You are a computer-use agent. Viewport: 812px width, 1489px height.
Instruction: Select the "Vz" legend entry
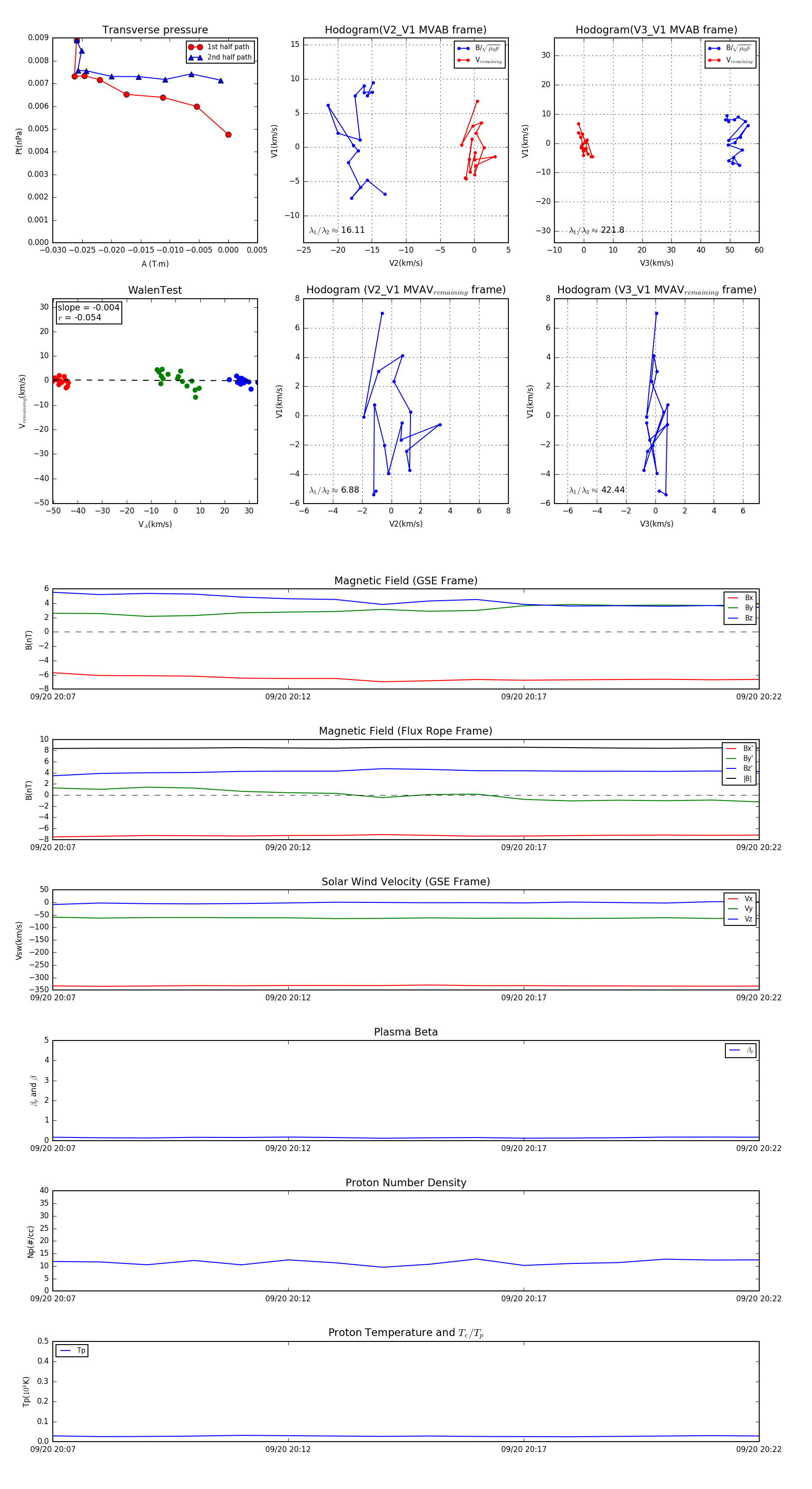pyautogui.click(x=740, y=919)
